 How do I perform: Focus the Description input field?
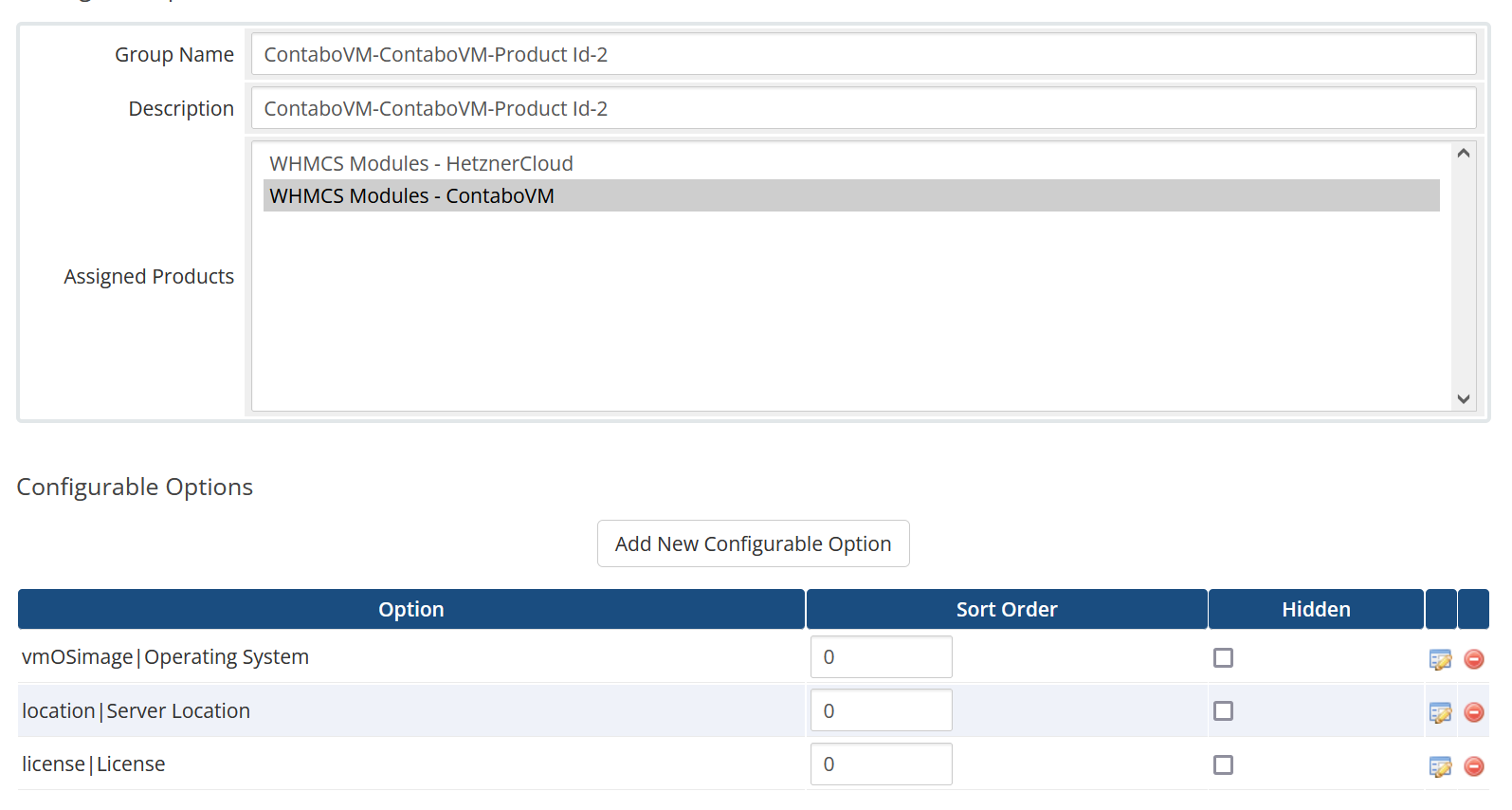pos(863,108)
